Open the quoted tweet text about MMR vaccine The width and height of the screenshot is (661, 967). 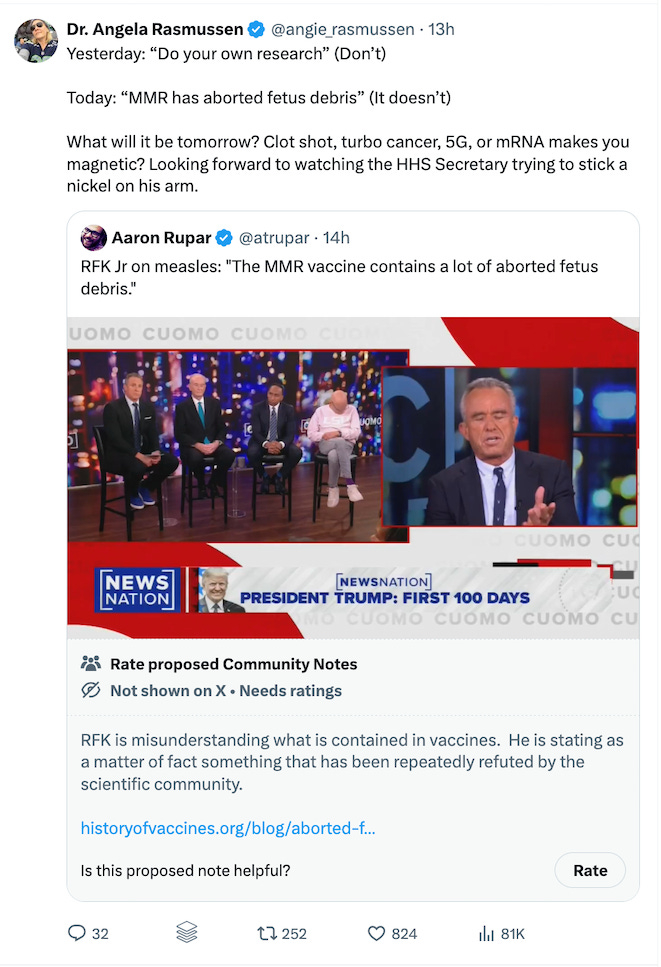click(339, 278)
